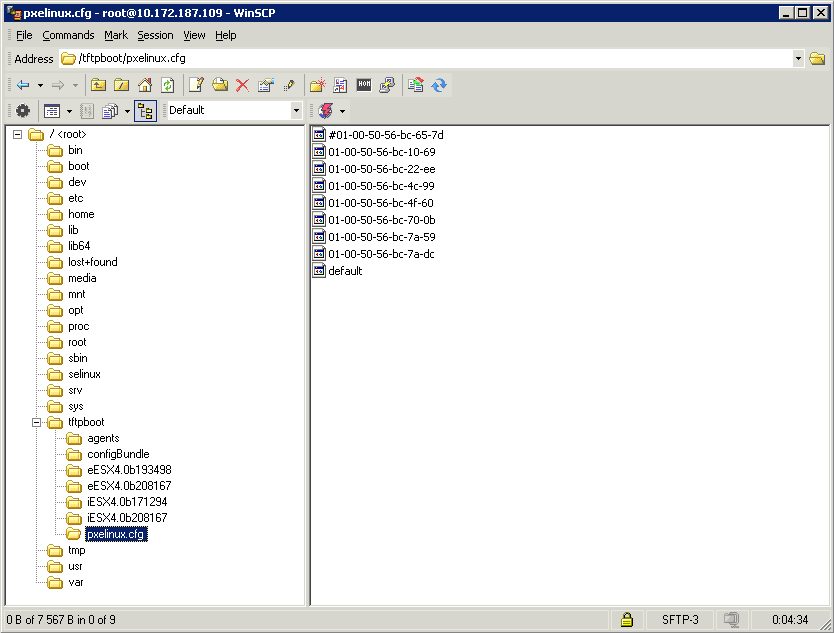Image resolution: width=834 pixels, height=633 pixels.
Task: Click the Synchronize icon
Action: 439,85
